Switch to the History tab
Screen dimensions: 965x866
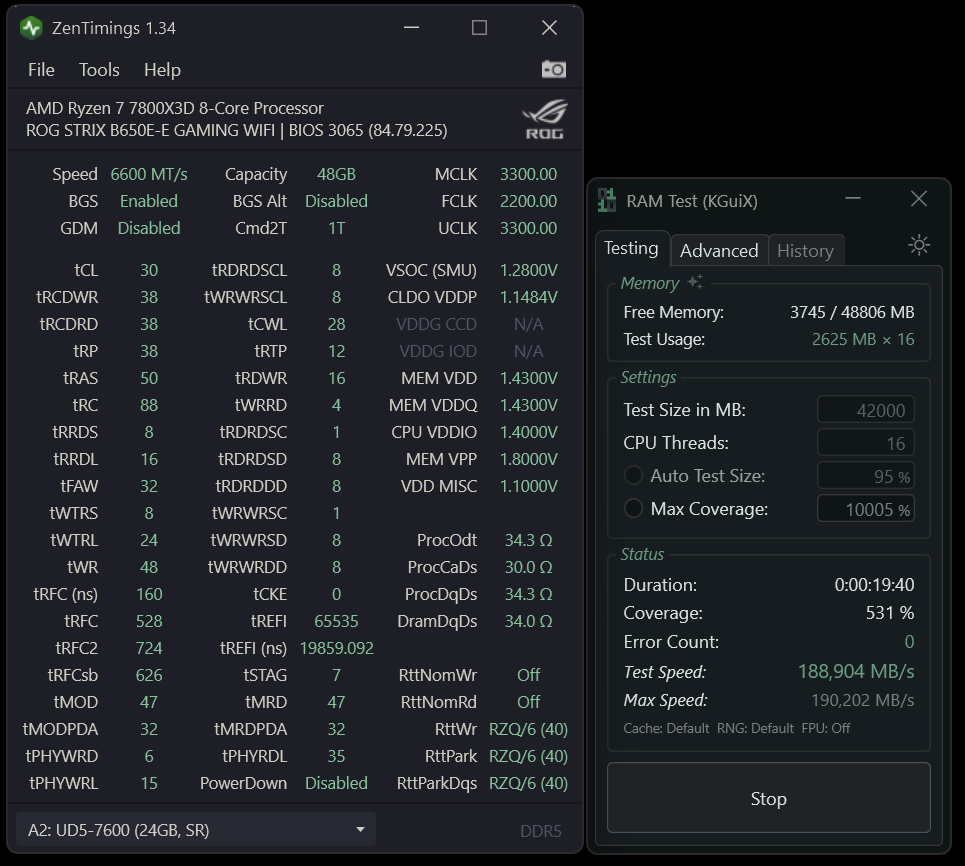coord(806,251)
